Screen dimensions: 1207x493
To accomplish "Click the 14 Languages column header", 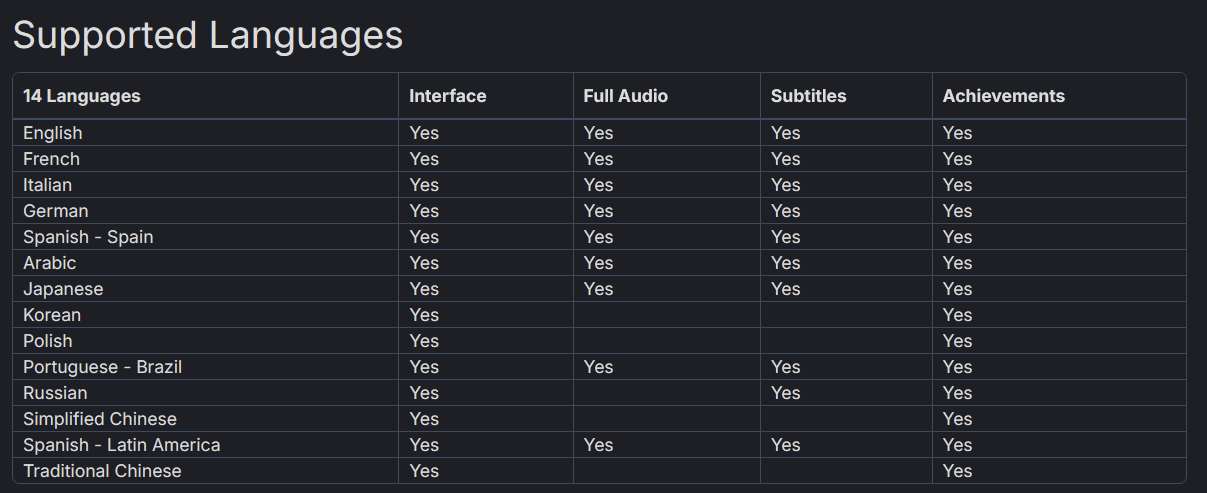I will click(x=81, y=96).
